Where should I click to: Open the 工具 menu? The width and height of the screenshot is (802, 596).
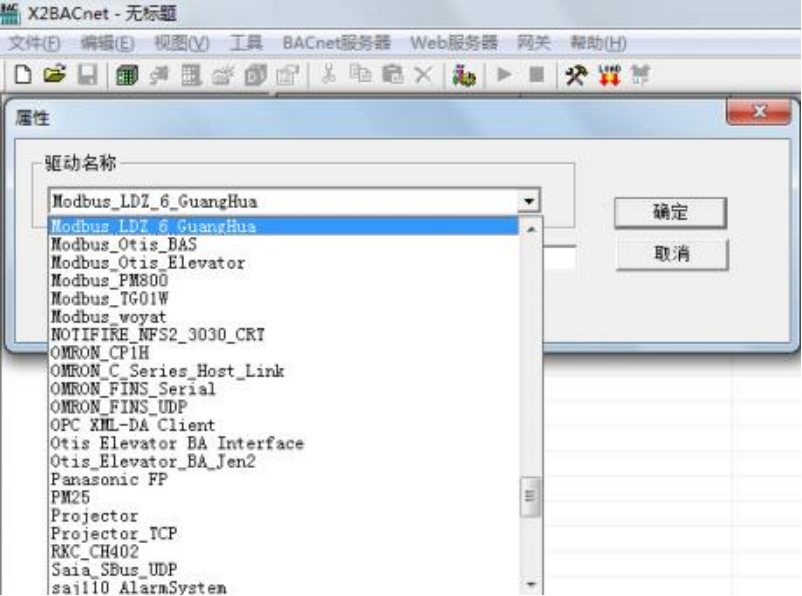246,43
